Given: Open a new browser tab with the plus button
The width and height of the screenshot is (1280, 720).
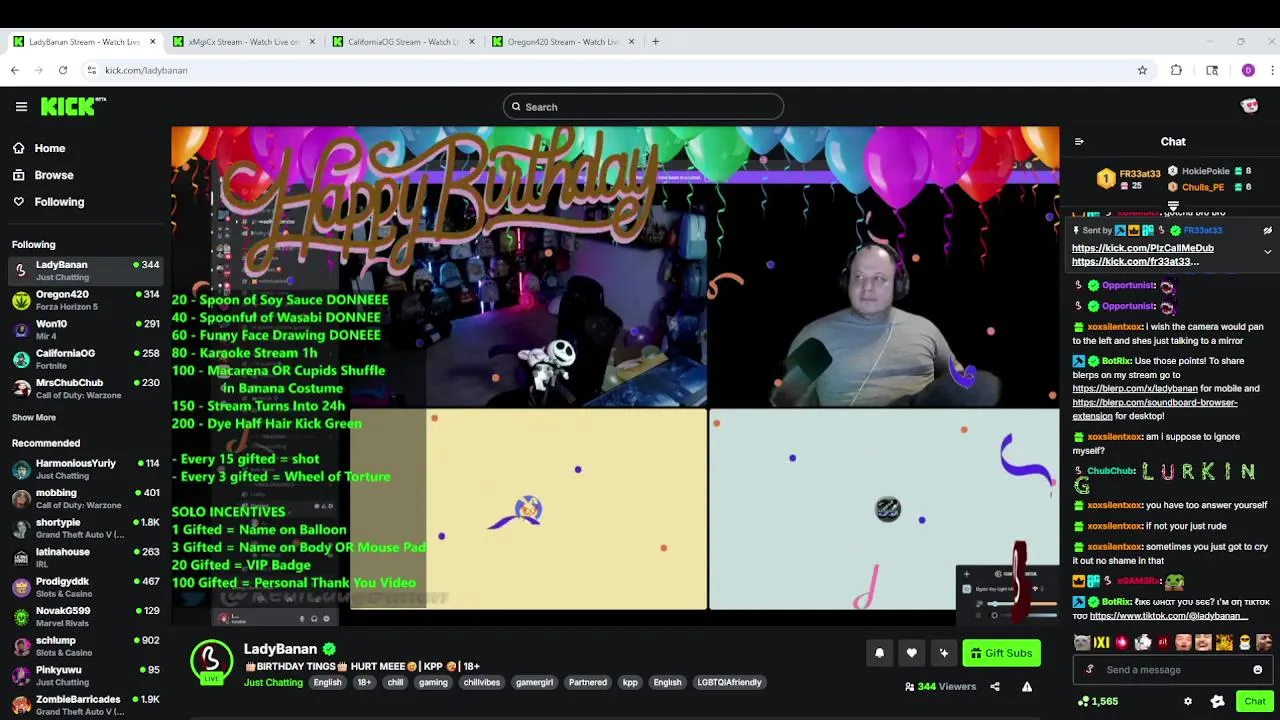Looking at the screenshot, I should coord(655,42).
